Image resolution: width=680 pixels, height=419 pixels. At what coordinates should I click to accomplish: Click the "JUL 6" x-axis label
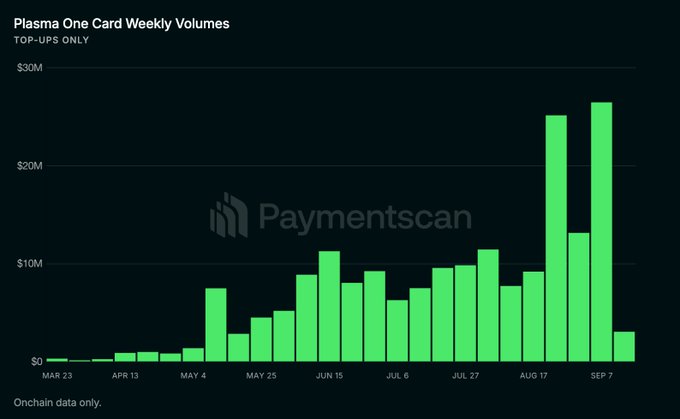click(x=397, y=376)
